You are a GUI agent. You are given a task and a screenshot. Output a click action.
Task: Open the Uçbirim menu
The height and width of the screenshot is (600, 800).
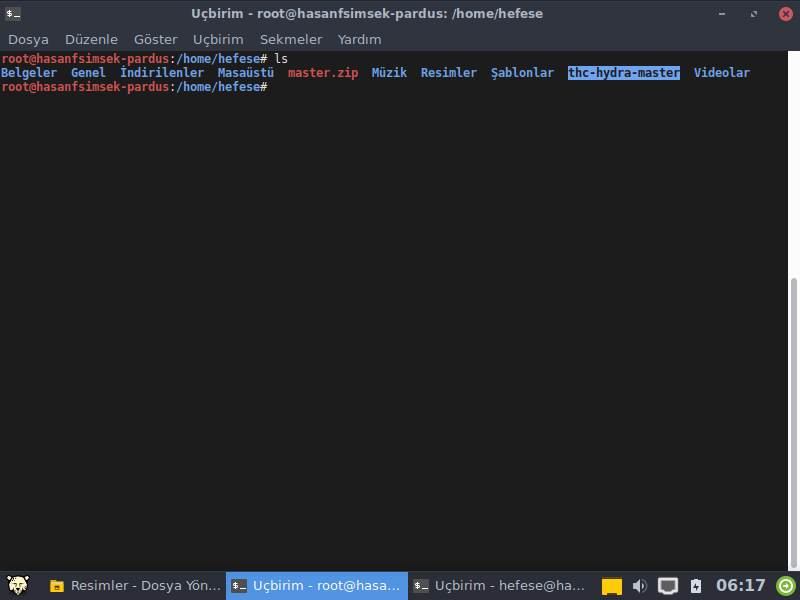click(x=218, y=39)
